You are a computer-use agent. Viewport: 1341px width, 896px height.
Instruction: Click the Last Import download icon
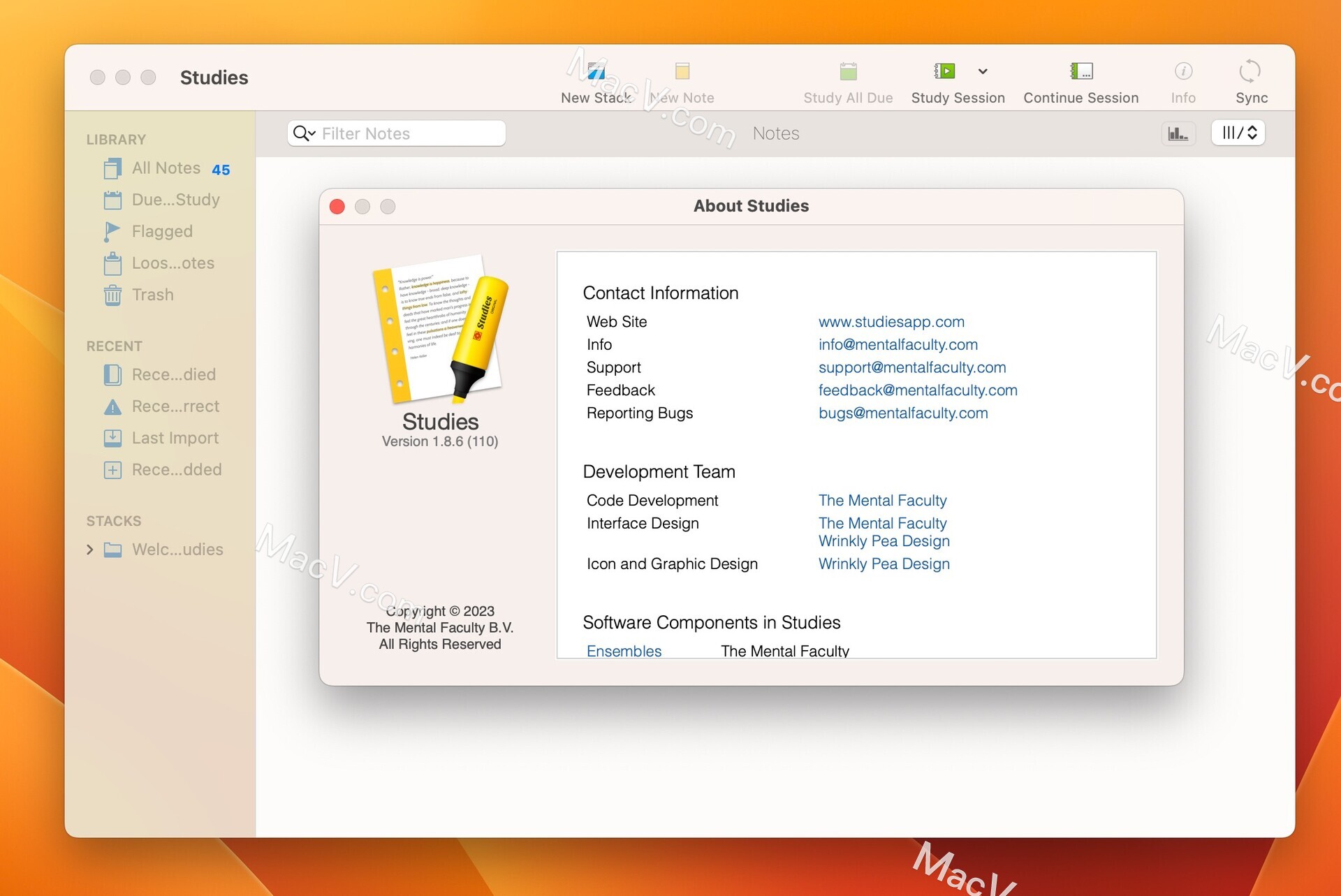112,439
